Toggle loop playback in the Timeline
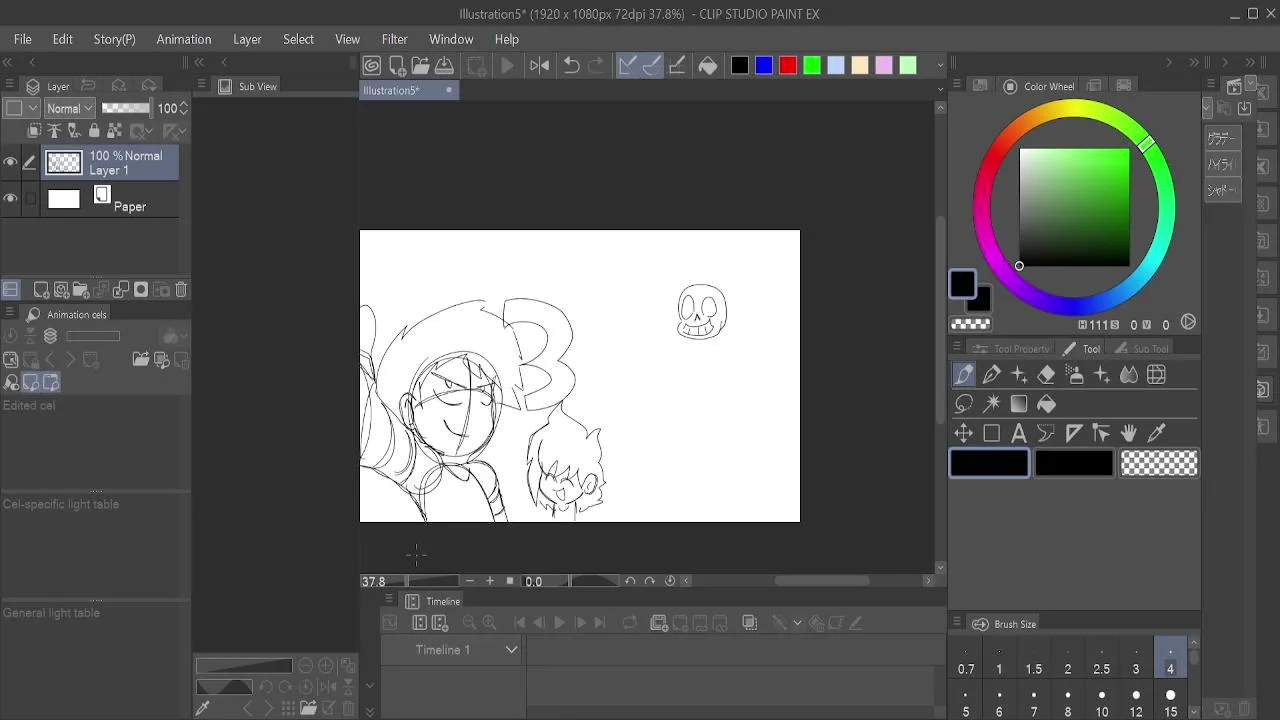This screenshot has width=1280, height=720. click(630, 623)
